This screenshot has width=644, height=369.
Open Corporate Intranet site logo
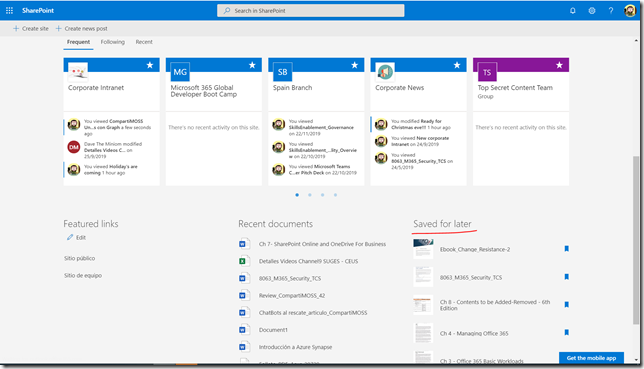[x=78, y=72]
